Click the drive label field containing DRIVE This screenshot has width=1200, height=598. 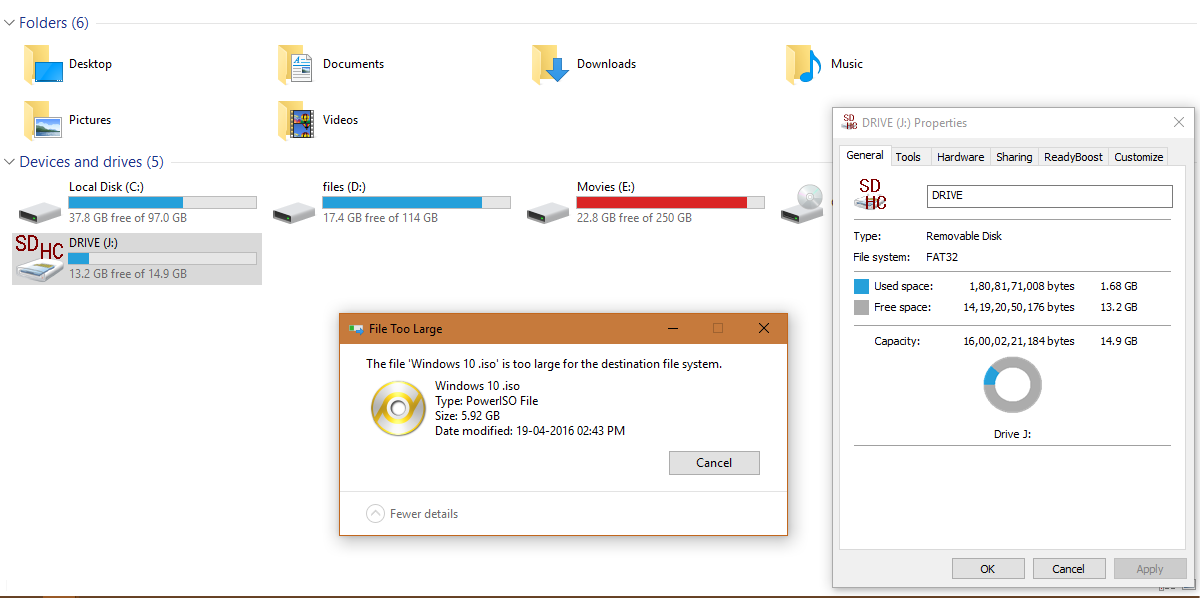pyautogui.click(x=1049, y=196)
